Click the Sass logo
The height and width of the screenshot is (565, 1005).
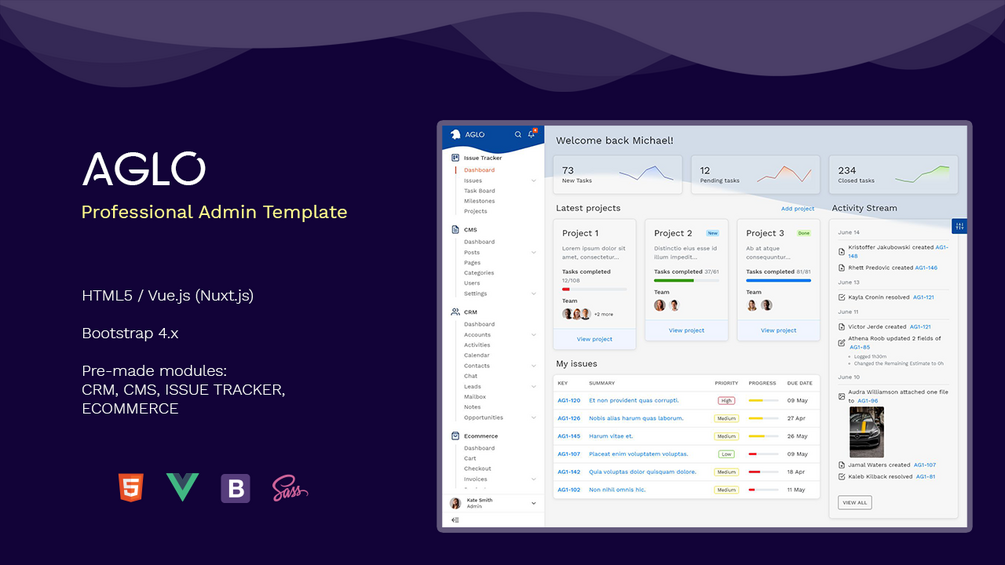pyautogui.click(x=290, y=488)
